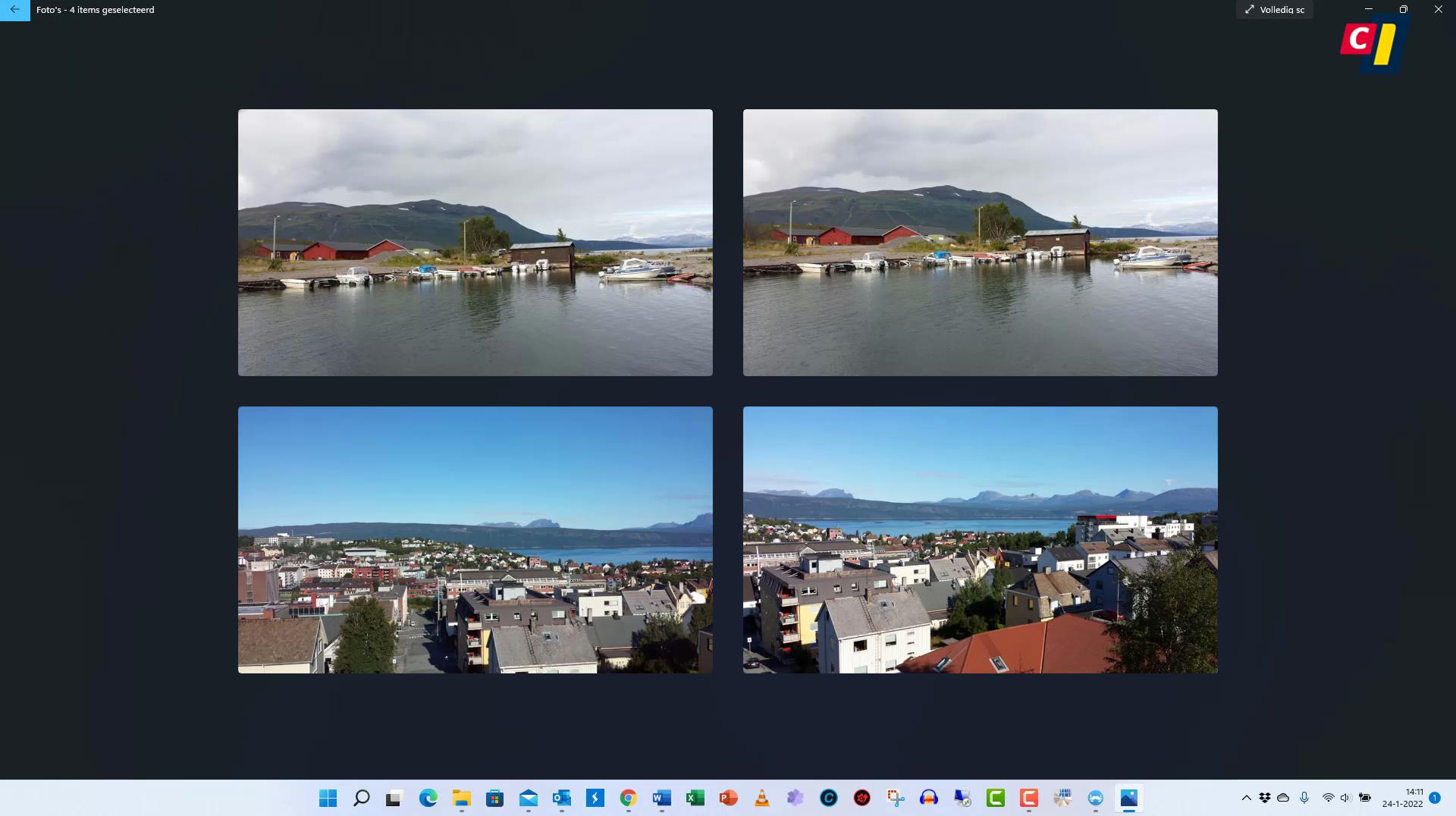Open Google Chrome from the taskbar
This screenshot has width=1456, height=816.
[628, 798]
